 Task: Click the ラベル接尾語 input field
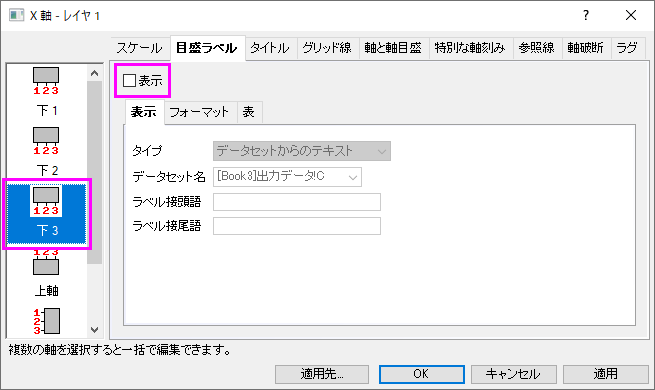(x=297, y=226)
